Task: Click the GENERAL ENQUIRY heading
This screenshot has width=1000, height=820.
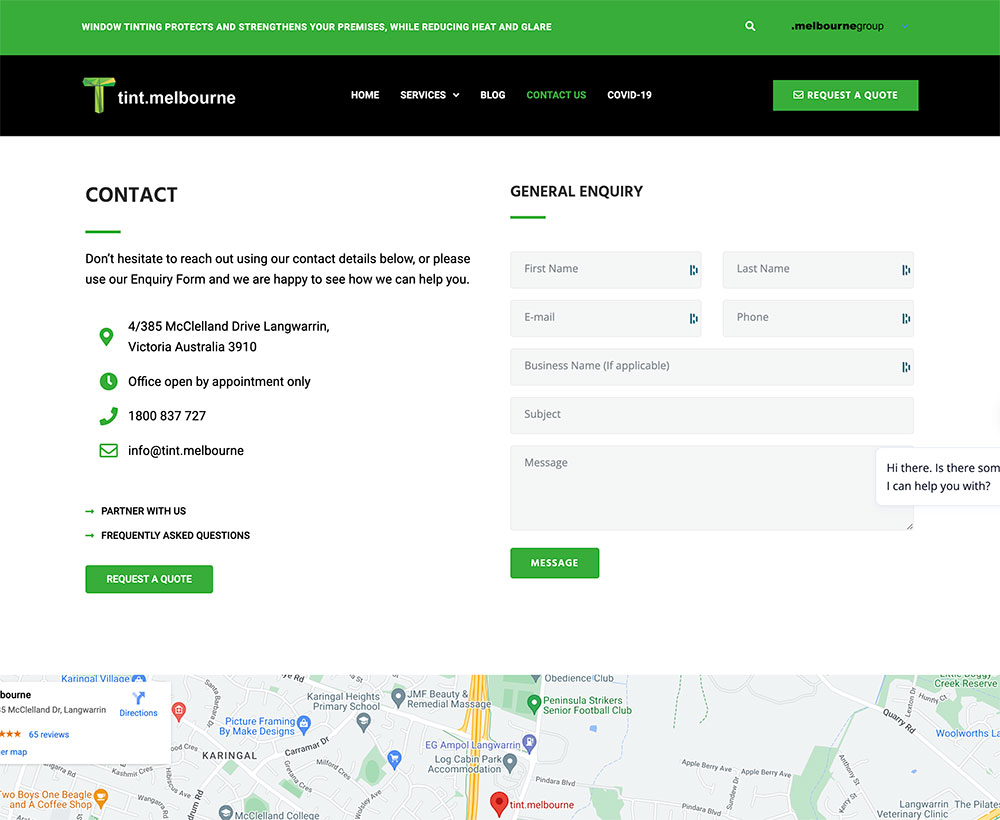Action: click(x=577, y=191)
